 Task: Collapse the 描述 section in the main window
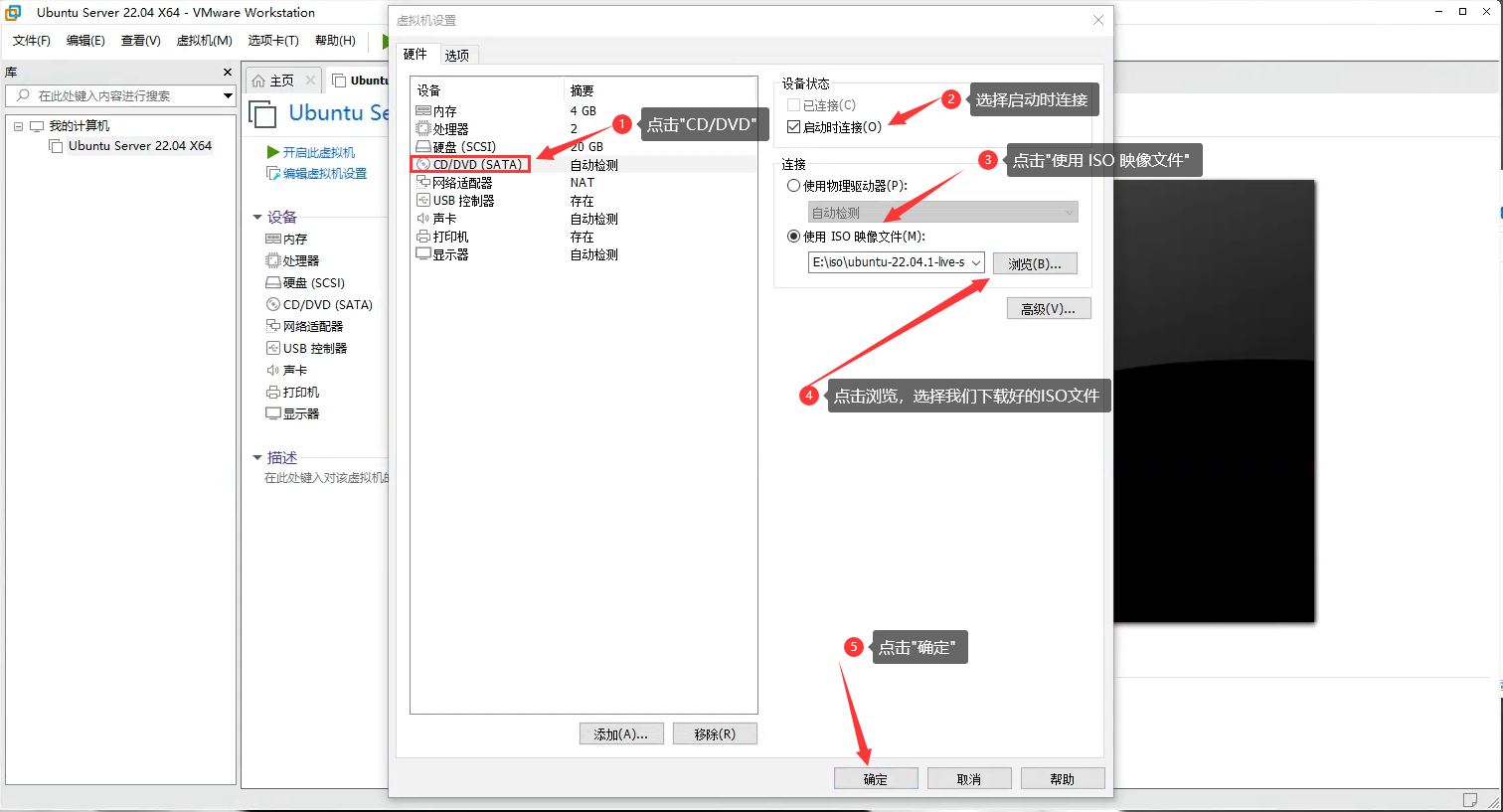(x=257, y=457)
